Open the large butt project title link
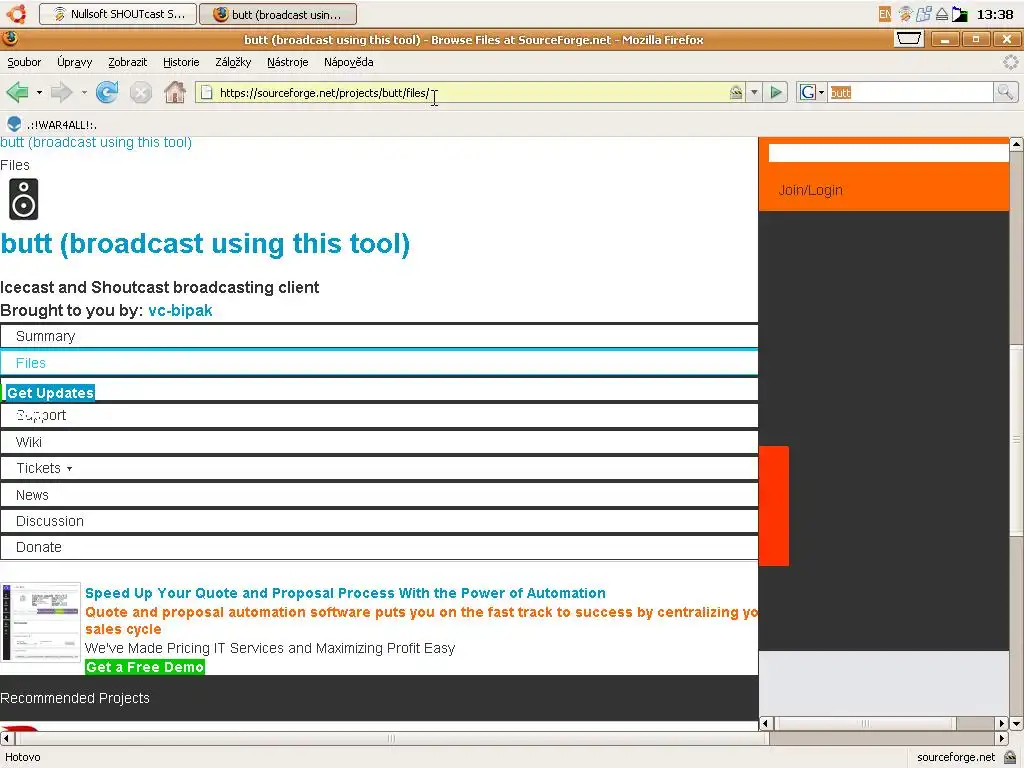Viewport: 1024px width, 768px height. [x=205, y=244]
